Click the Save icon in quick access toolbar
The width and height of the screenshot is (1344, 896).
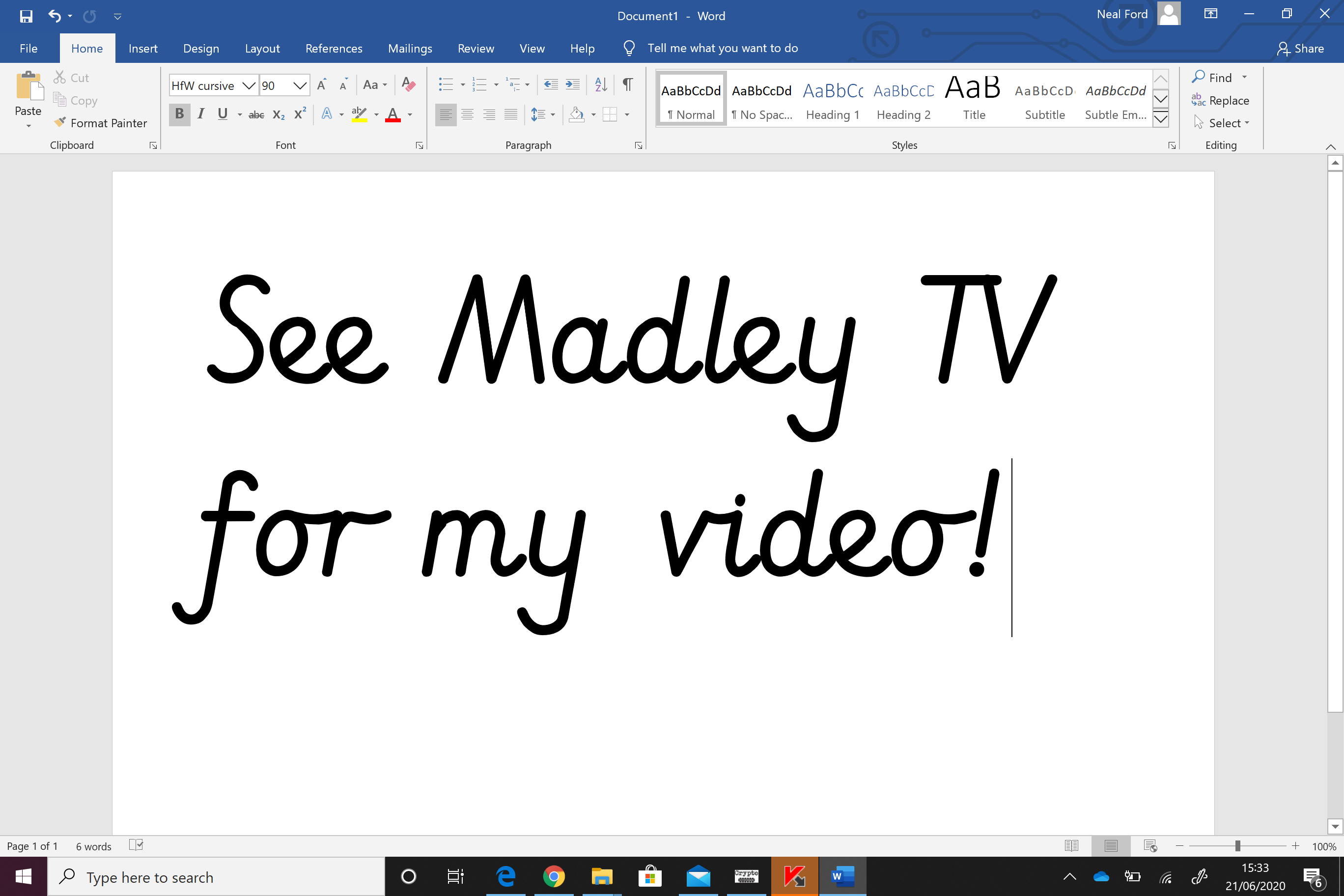pos(26,16)
